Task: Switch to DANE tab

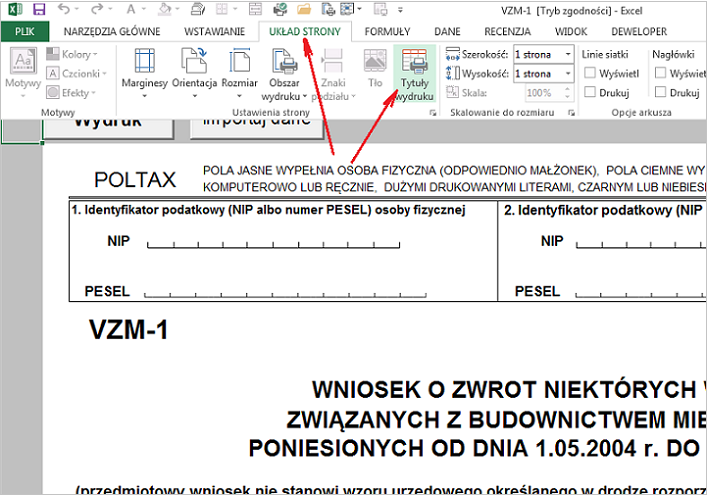Action: tap(447, 32)
